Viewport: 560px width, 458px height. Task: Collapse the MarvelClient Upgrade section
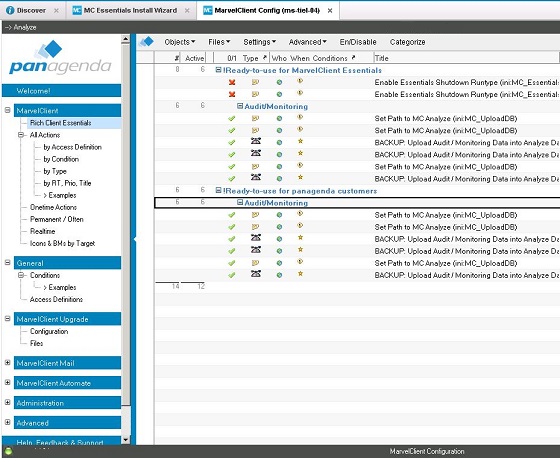pos(8,318)
